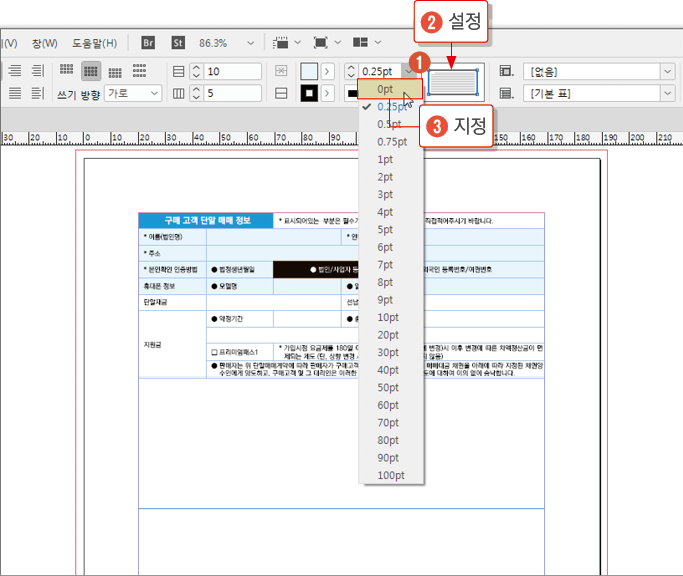
Task: Click the align right paragraph icon in top row
Action: (x=38, y=71)
